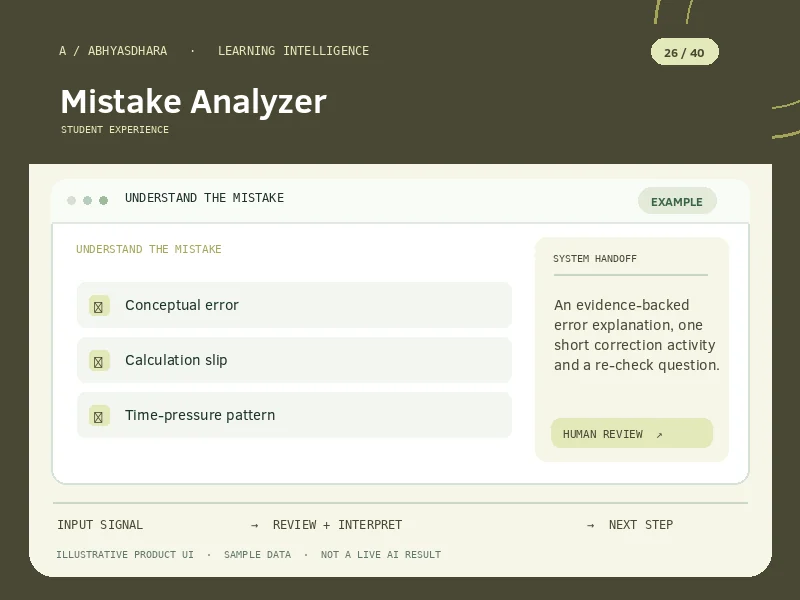This screenshot has width=800, height=600.
Task: Click the A / ABHYASDHARA breadcrumb
Action: [x=113, y=51]
